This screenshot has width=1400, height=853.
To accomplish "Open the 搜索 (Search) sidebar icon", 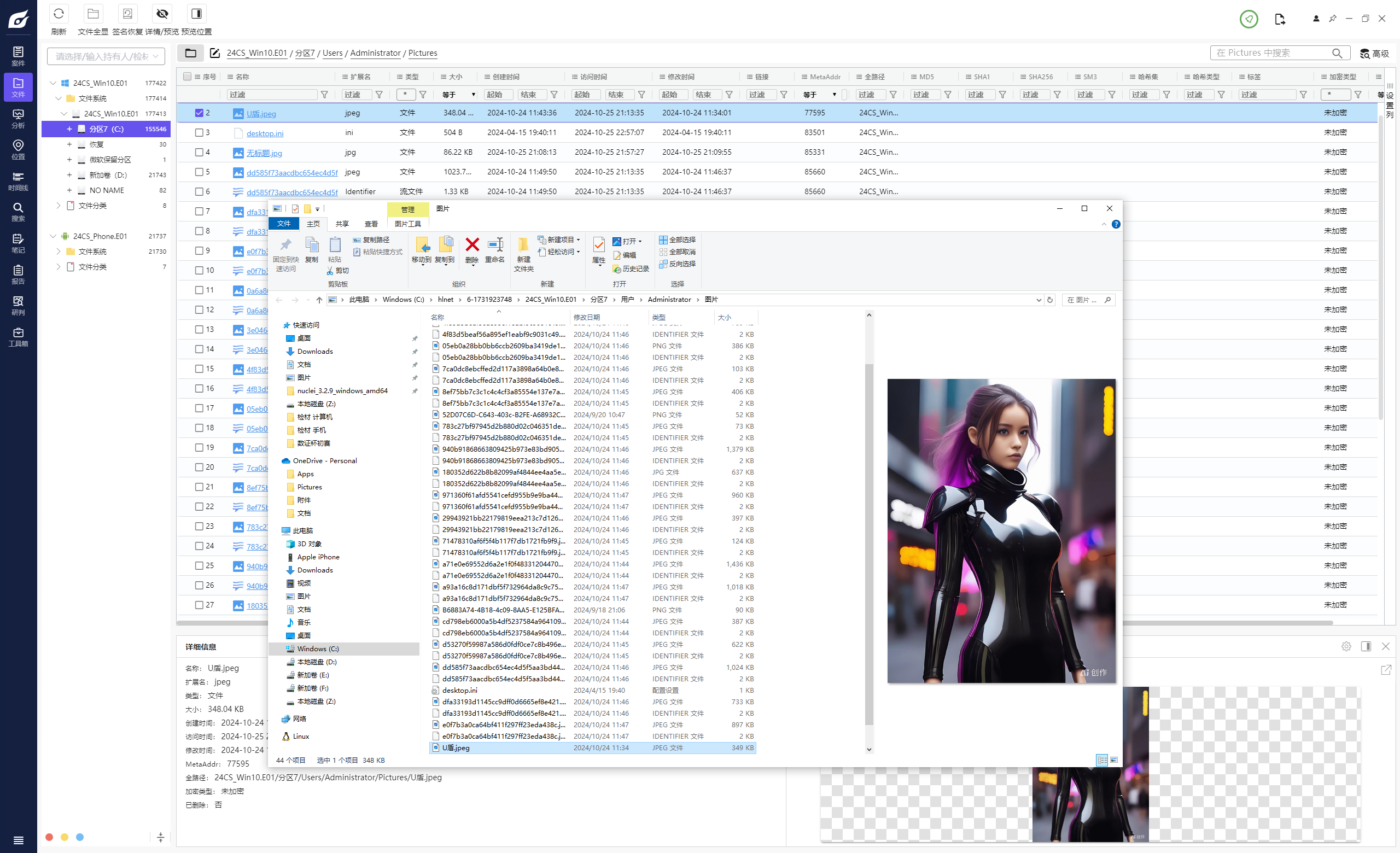I will 18,212.
